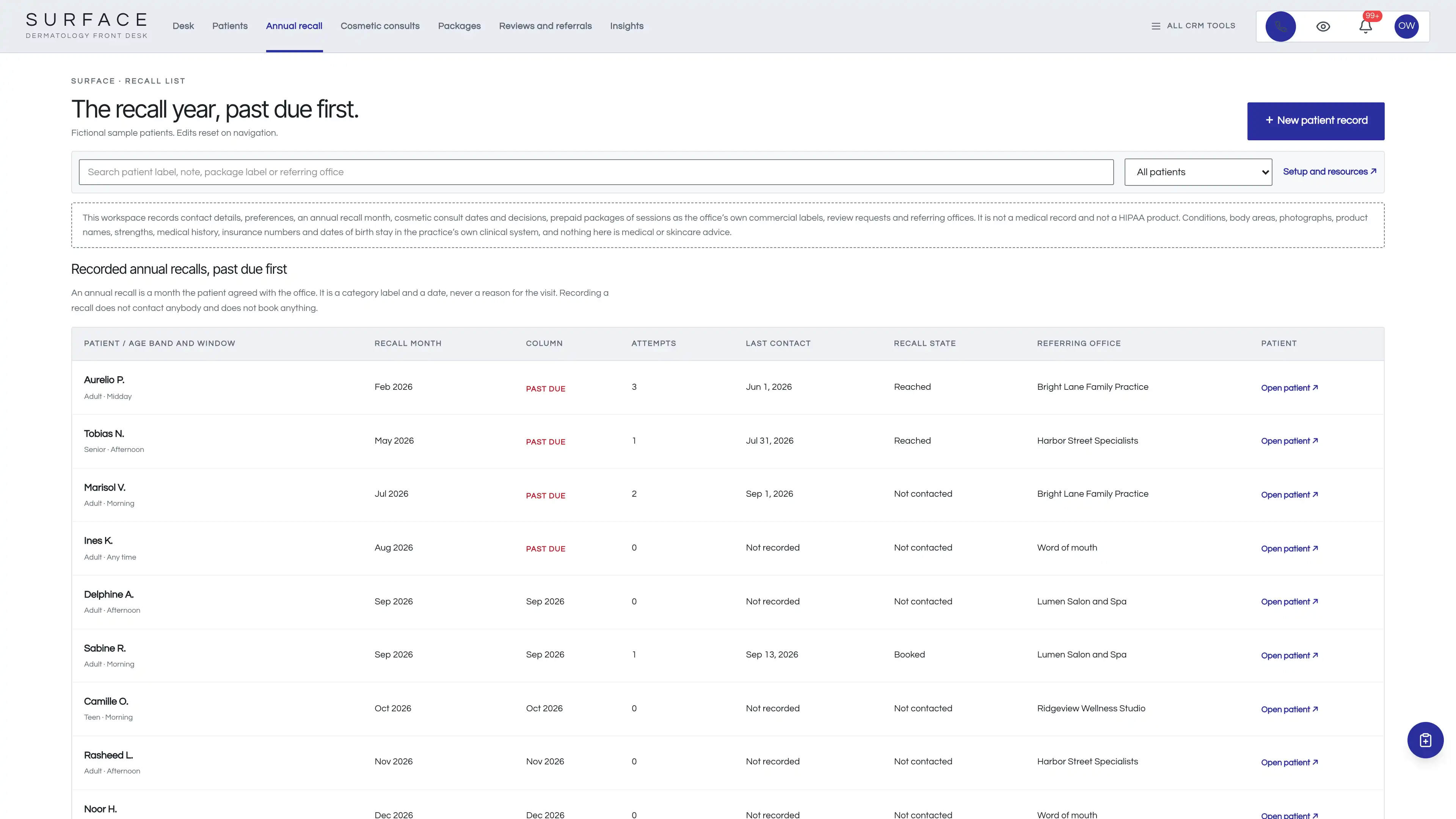Click Booked state in Sabine R. row
The image size is (1456, 819).
[909, 654]
